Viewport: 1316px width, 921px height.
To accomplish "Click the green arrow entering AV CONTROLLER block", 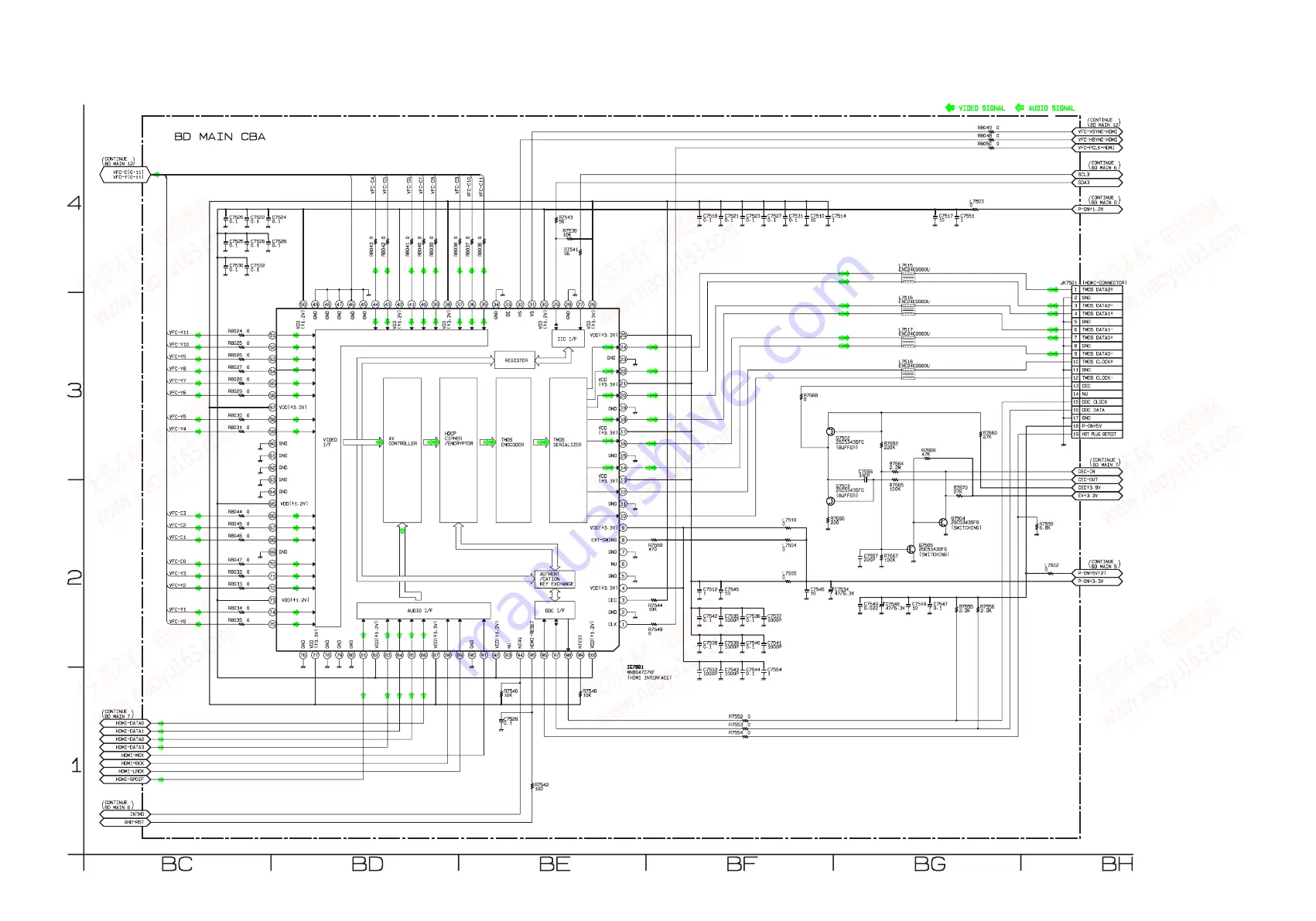I will coord(379,442).
